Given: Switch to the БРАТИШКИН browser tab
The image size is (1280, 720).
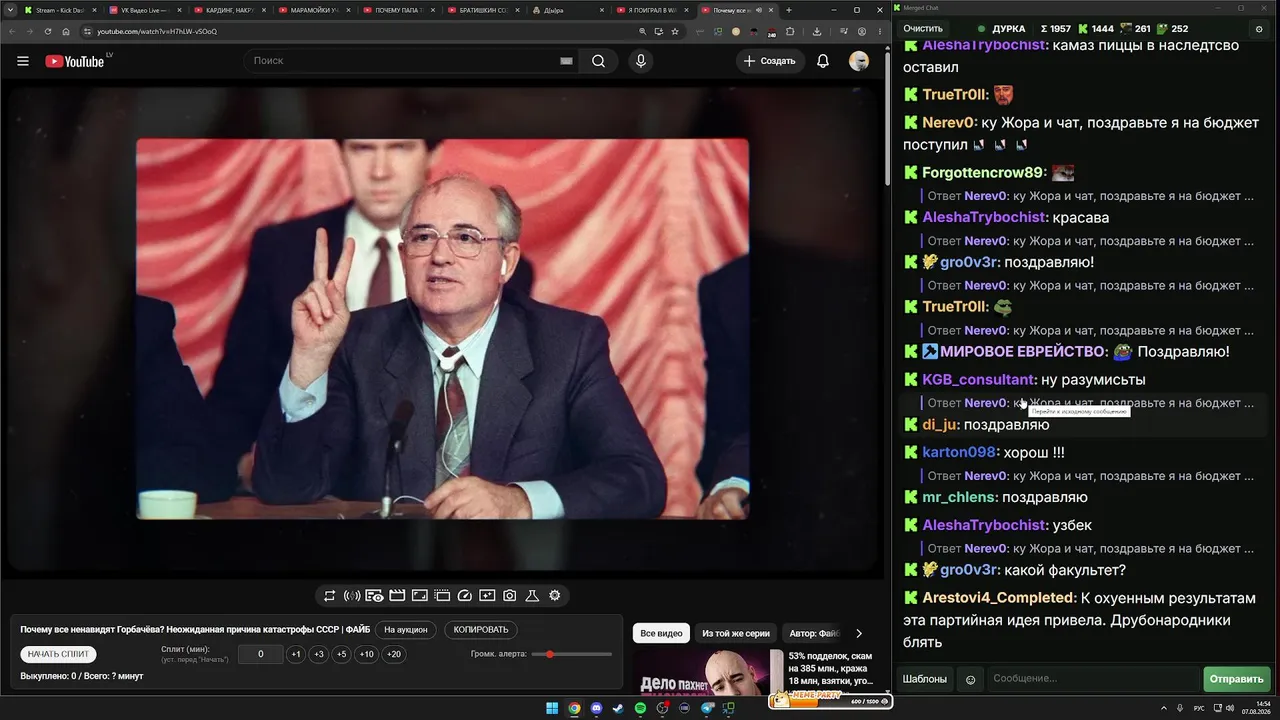Looking at the screenshot, I should click(484, 10).
